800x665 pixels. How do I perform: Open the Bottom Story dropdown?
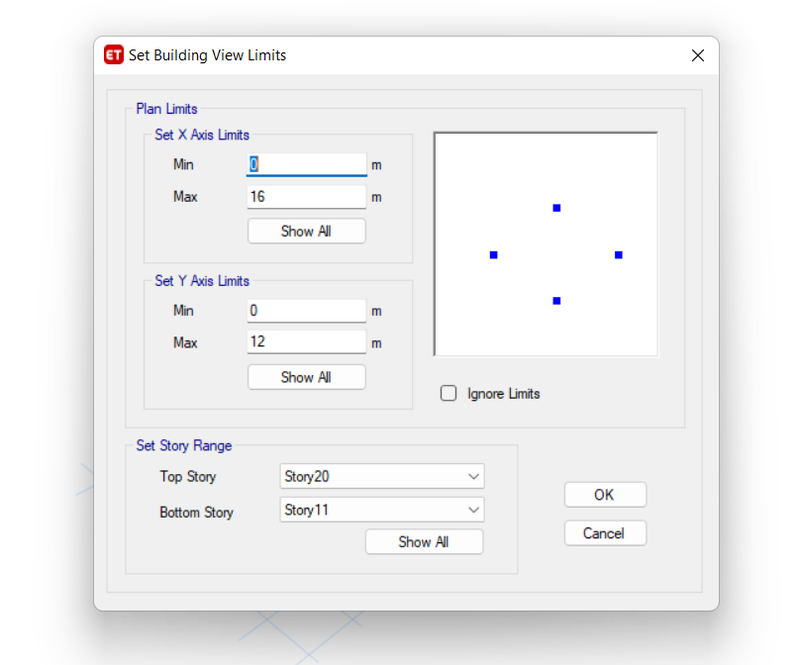click(x=382, y=510)
